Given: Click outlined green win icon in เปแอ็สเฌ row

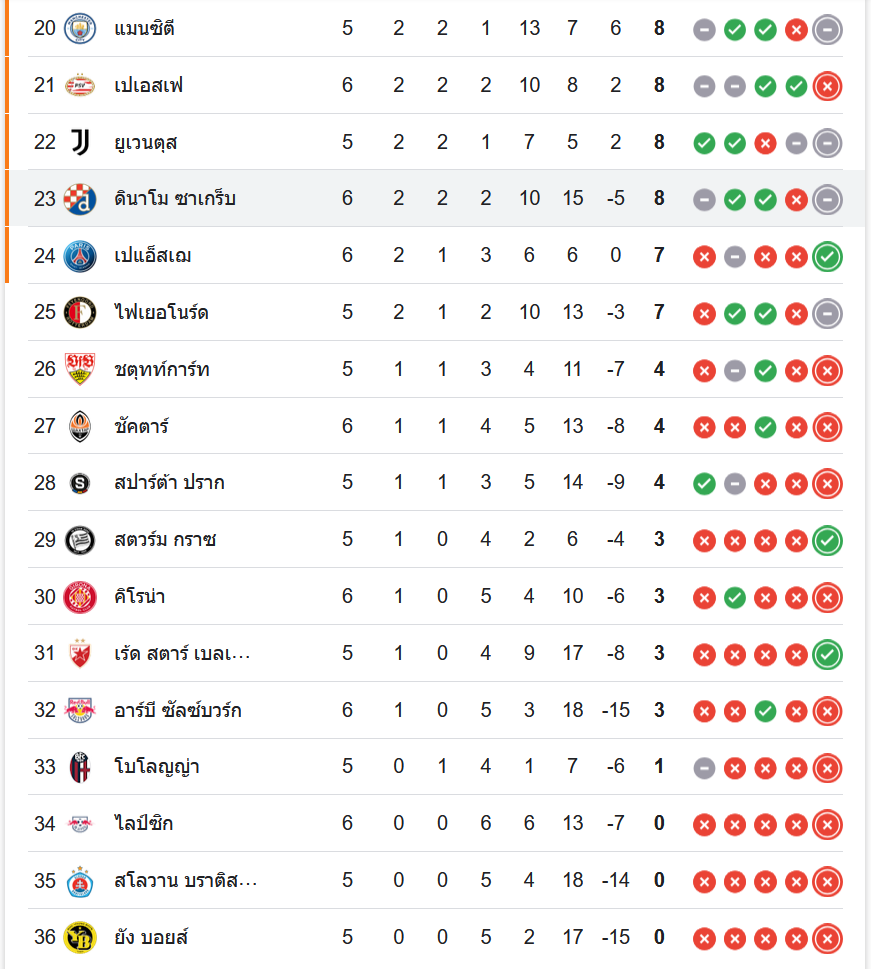Looking at the screenshot, I should (827, 256).
